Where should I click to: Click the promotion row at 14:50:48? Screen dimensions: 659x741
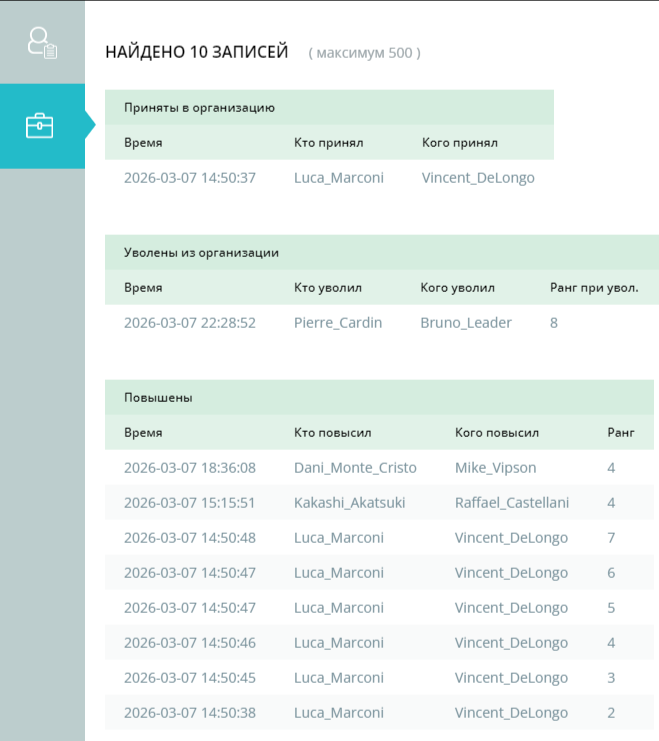tap(190, 538)
